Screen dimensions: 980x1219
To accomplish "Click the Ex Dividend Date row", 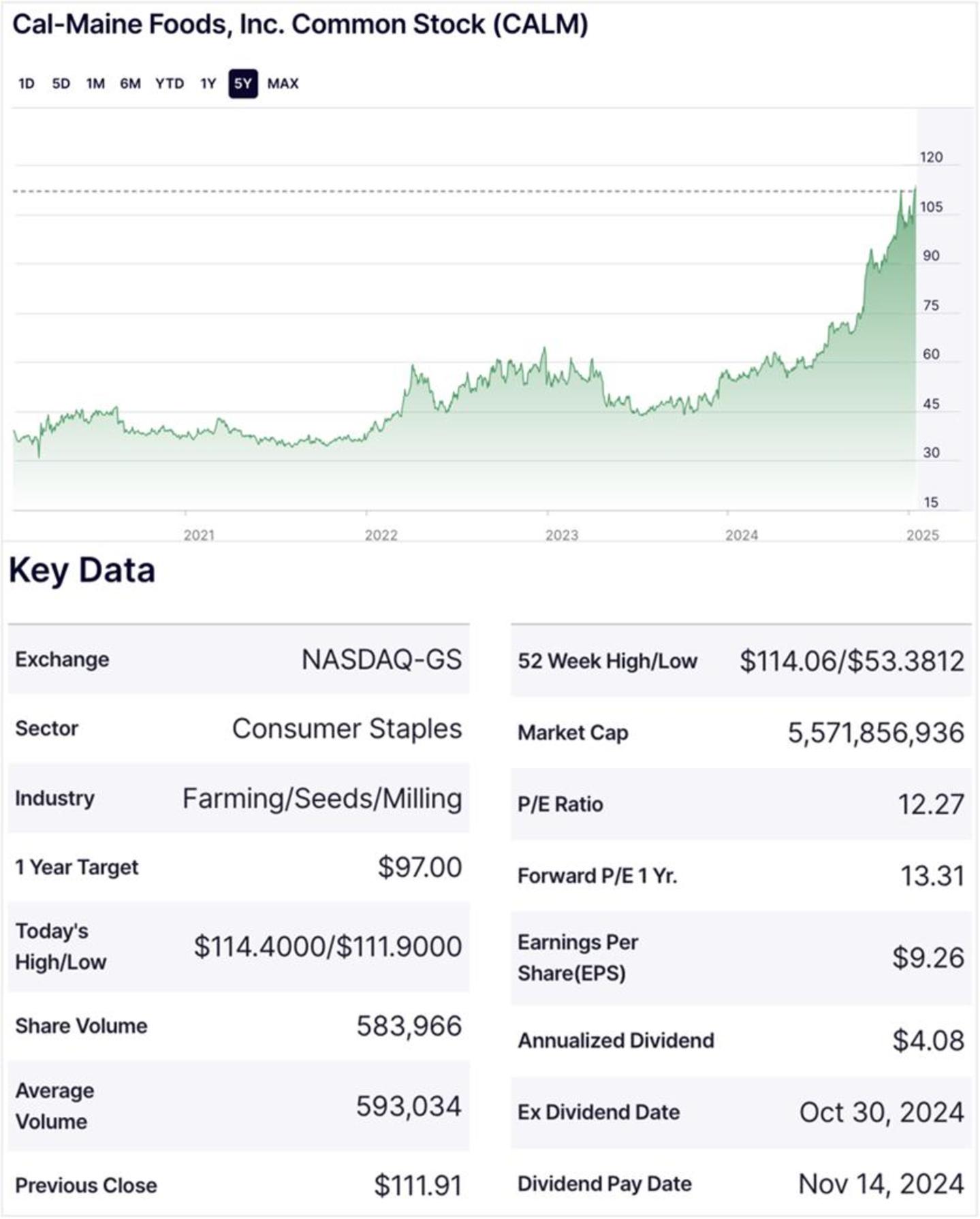I will coord(741,1112).
